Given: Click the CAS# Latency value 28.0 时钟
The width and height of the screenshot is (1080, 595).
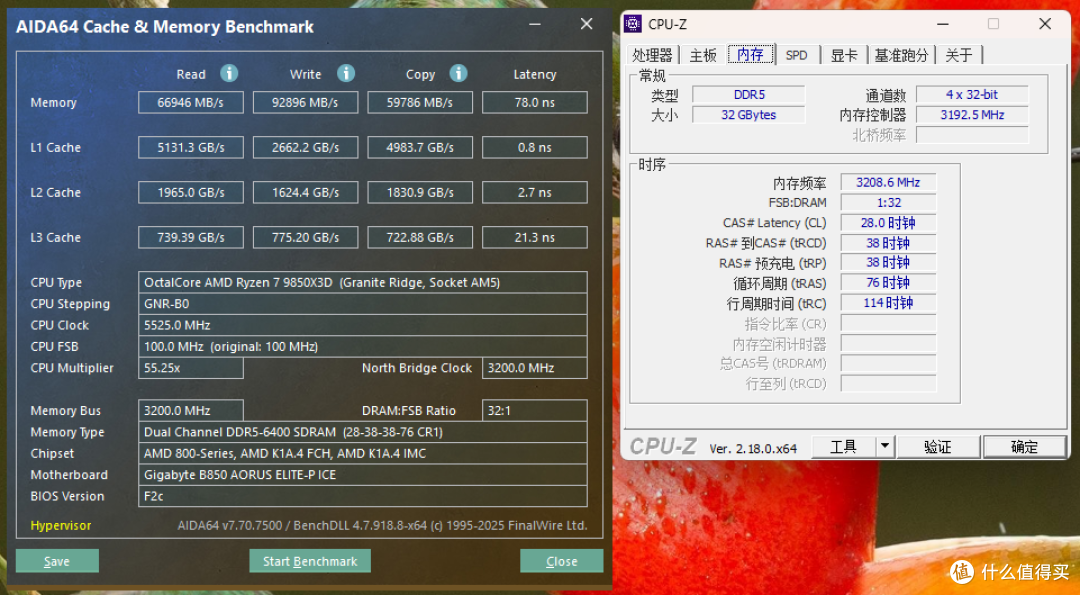Looking at the screenshot, I should click(x=889, y=222).
